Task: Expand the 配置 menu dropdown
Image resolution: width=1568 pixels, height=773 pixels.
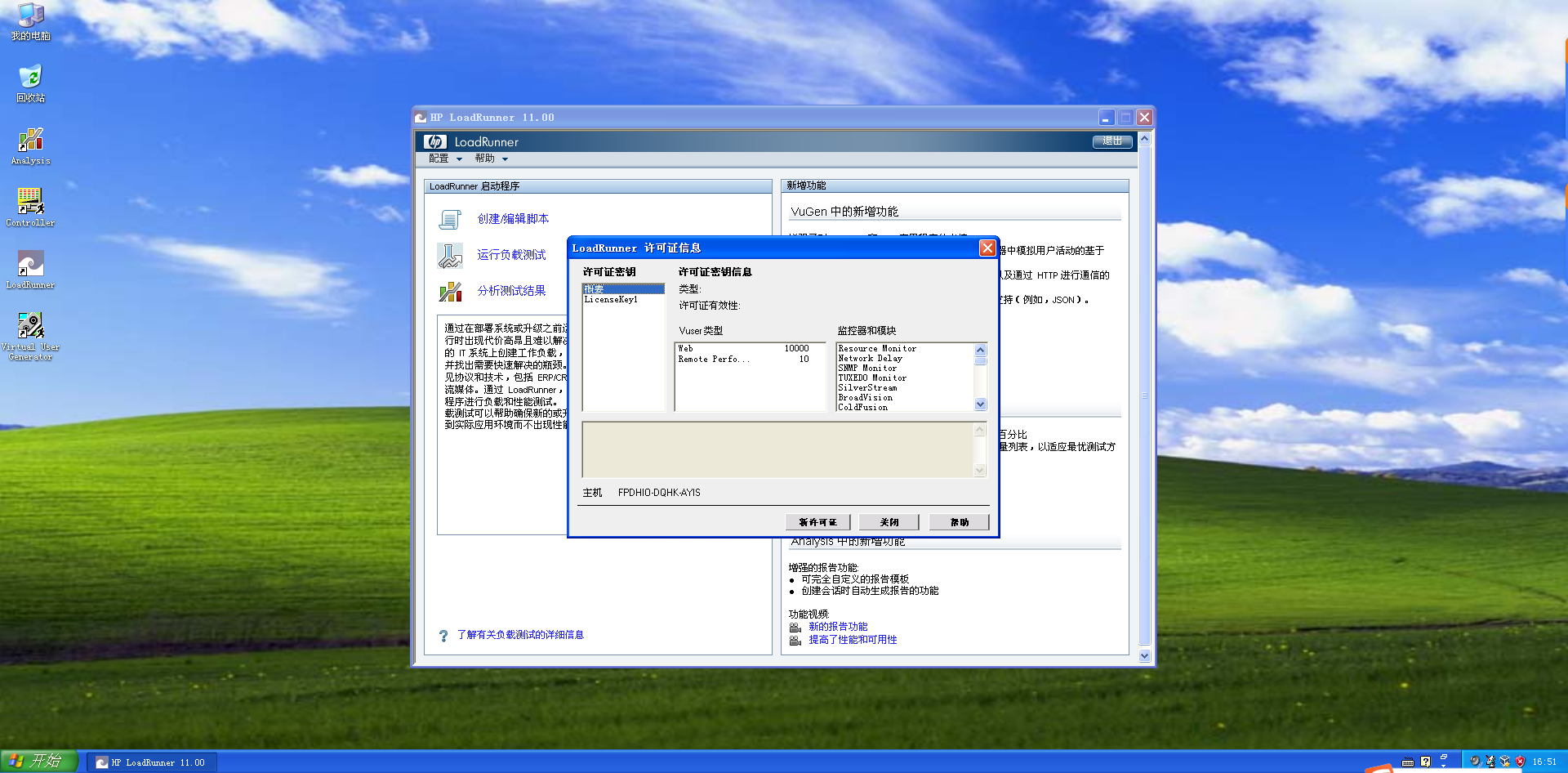Action: (445, 159)
